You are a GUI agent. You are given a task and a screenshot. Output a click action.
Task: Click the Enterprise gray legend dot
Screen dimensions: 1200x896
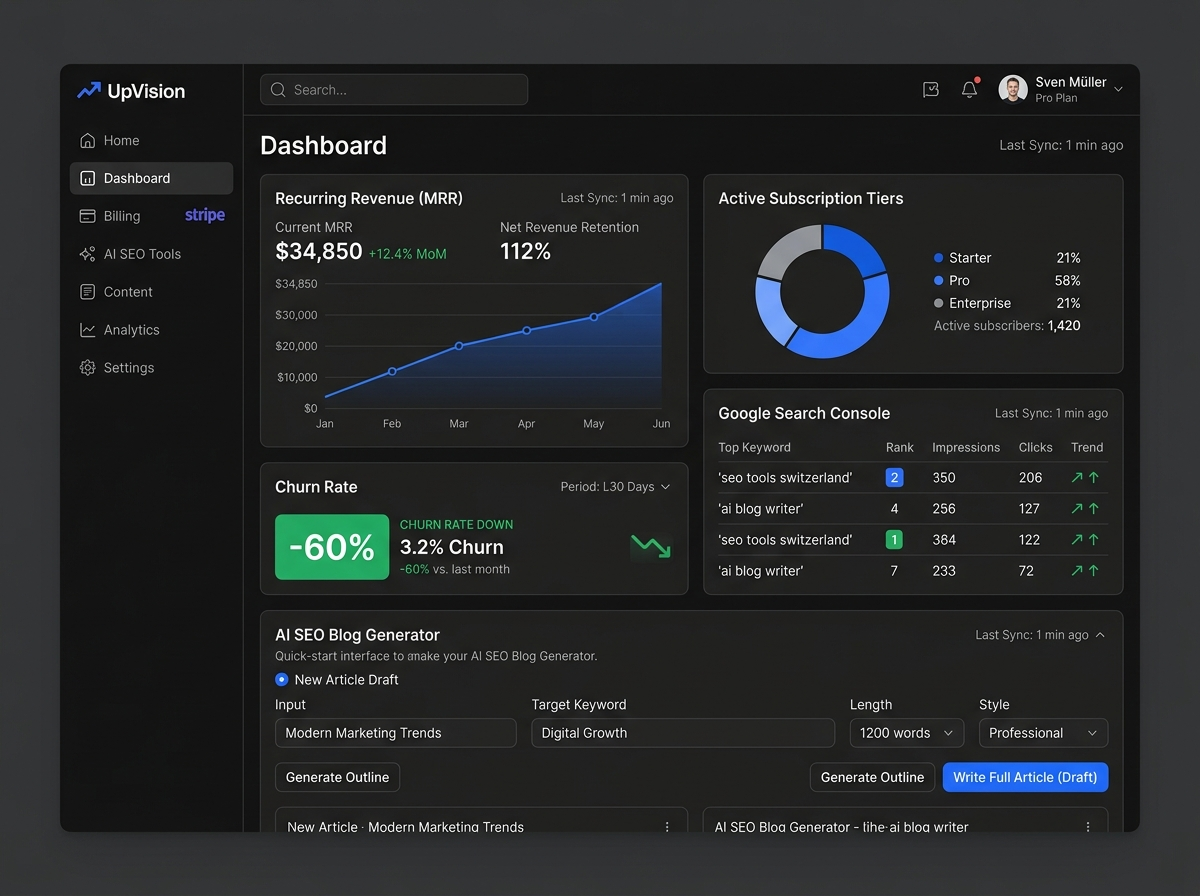(938, 303)
